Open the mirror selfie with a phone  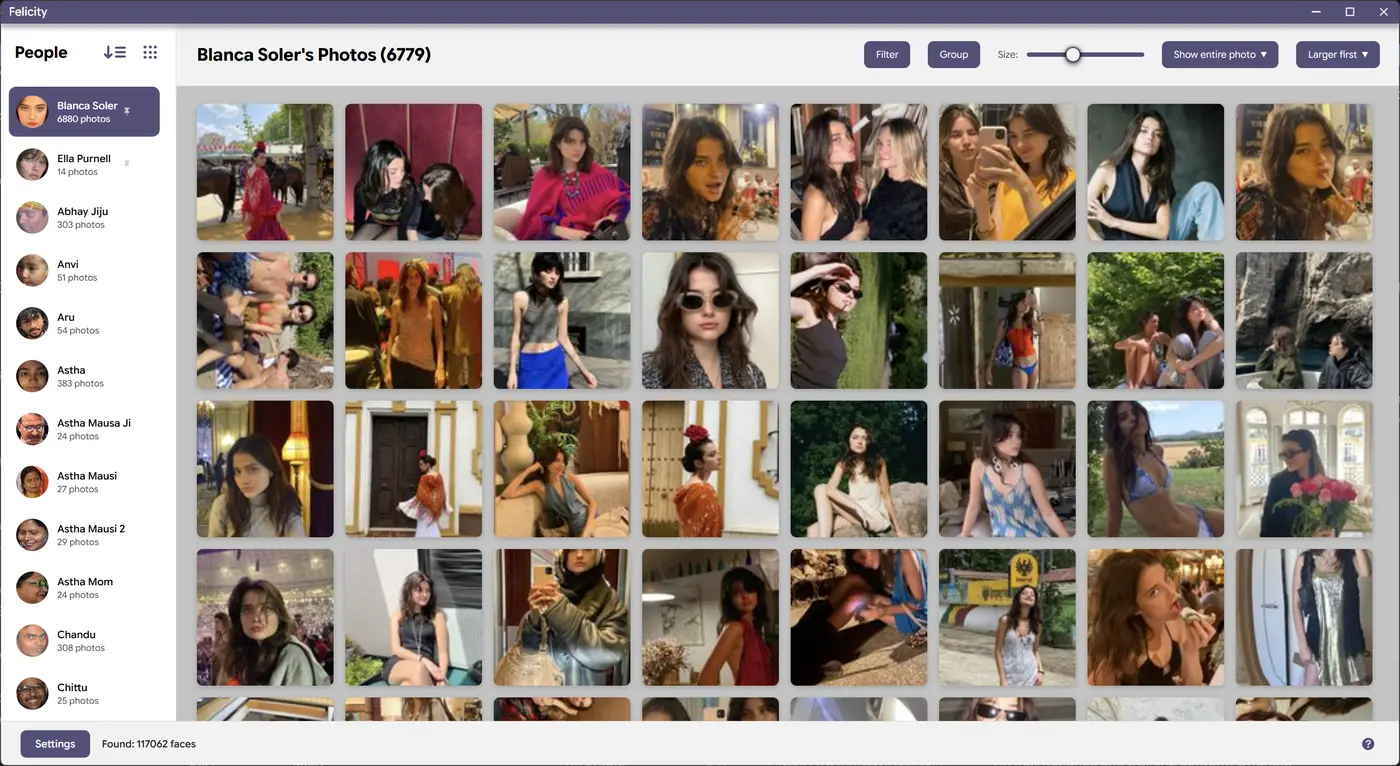point(1007,172)
